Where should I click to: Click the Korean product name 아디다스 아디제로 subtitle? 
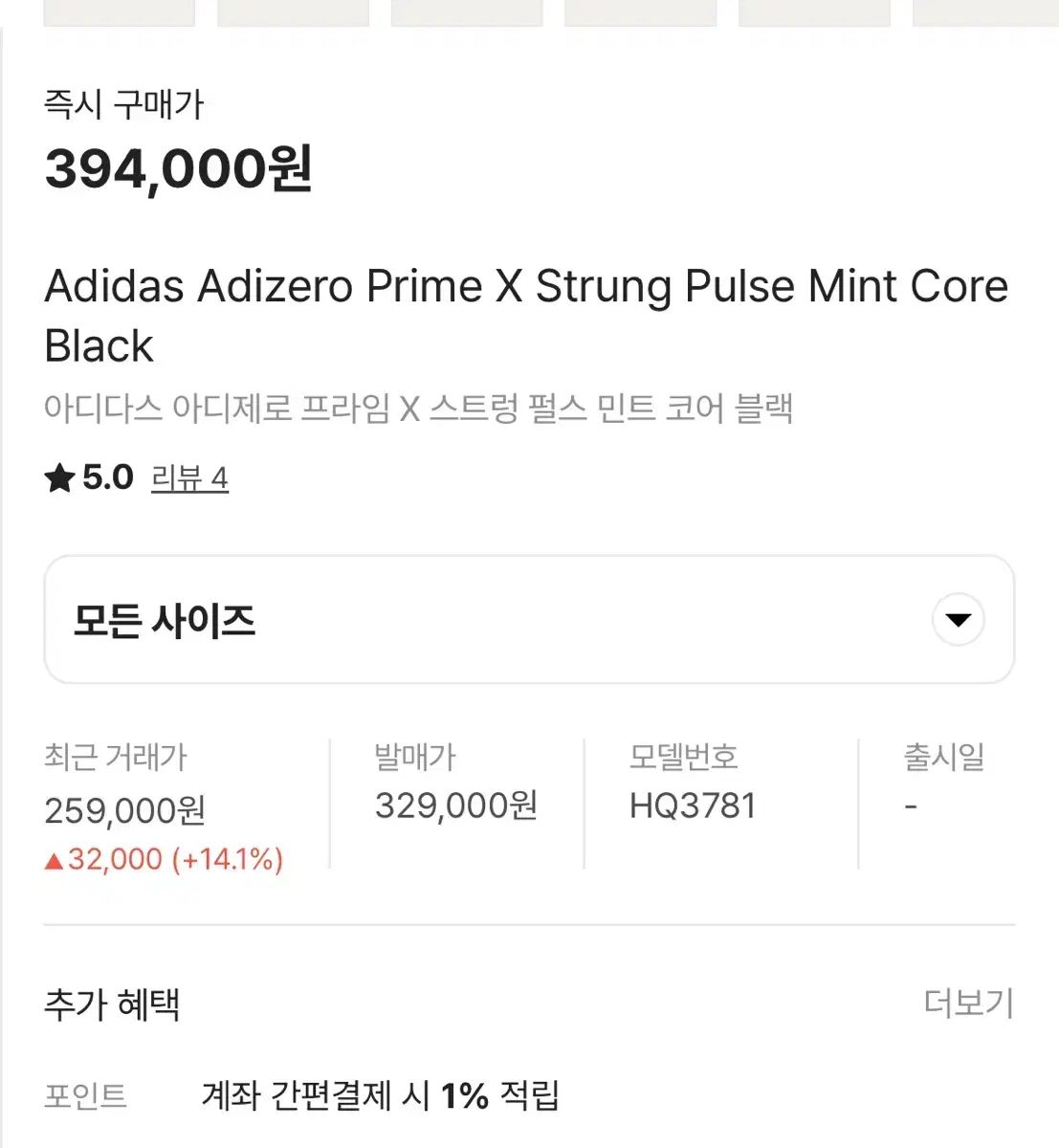pos(418,408)
